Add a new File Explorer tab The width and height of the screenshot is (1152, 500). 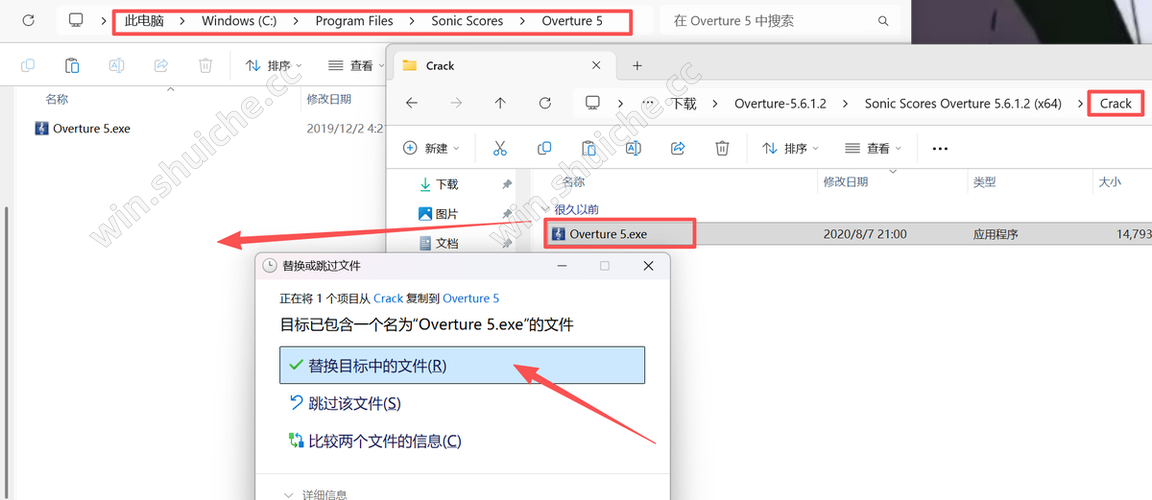coord(637,66)
